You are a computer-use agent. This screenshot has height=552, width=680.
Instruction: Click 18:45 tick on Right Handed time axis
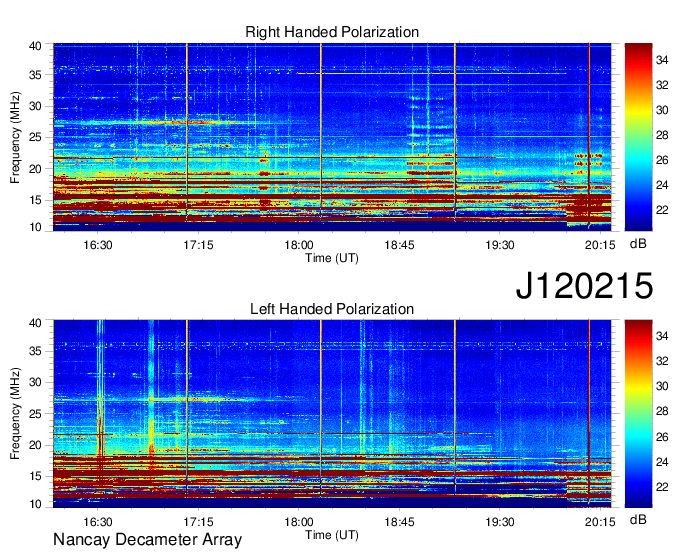(399, 245)
